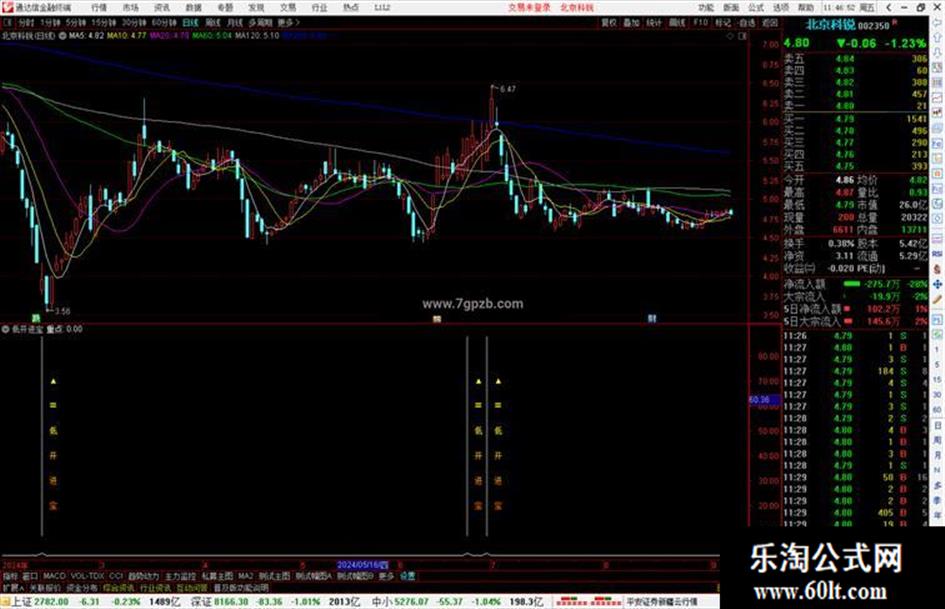Click the 上证 index value 2782.00

(x=51, y=602)
